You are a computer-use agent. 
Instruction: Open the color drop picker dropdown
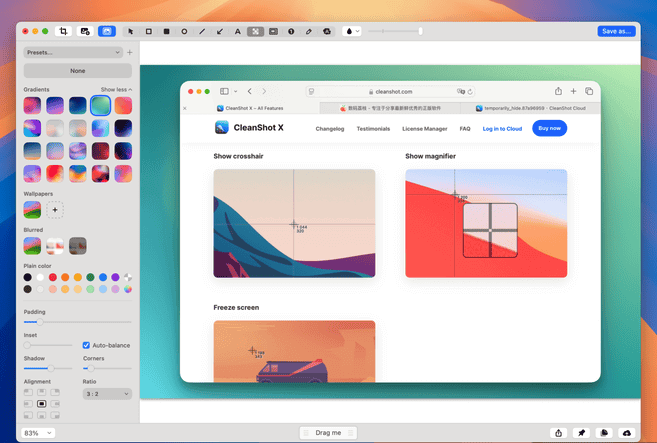click(x=352, y=31)
